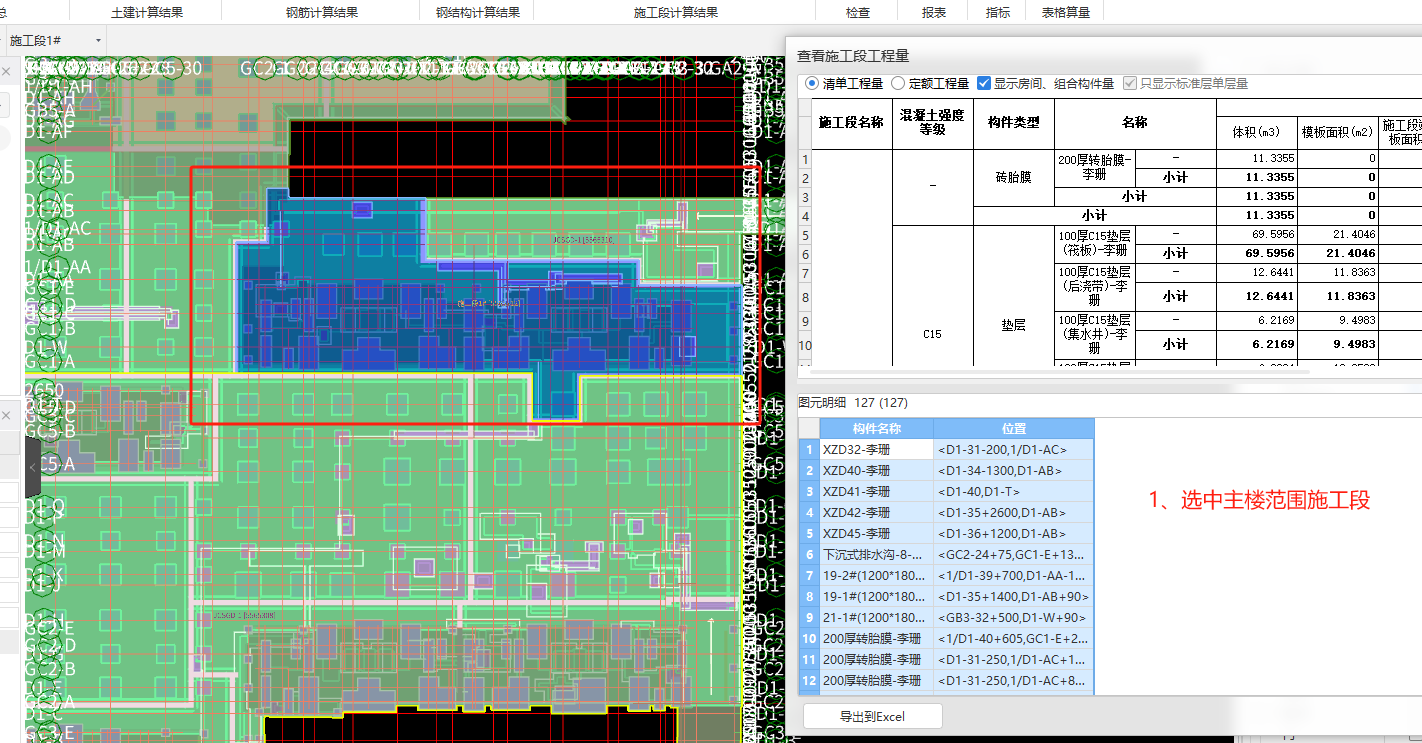
Task: Select the 清单工程量 radio button
Action: (811, 83)
